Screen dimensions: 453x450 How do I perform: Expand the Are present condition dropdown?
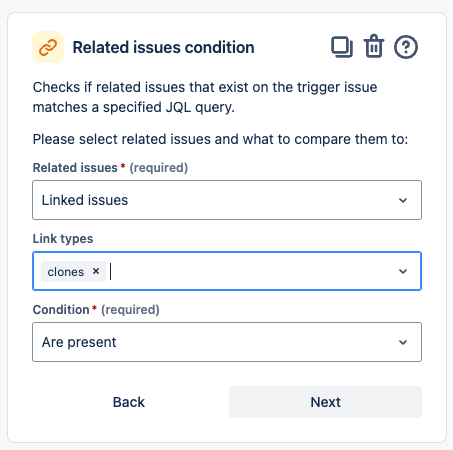tap(227, 342)
